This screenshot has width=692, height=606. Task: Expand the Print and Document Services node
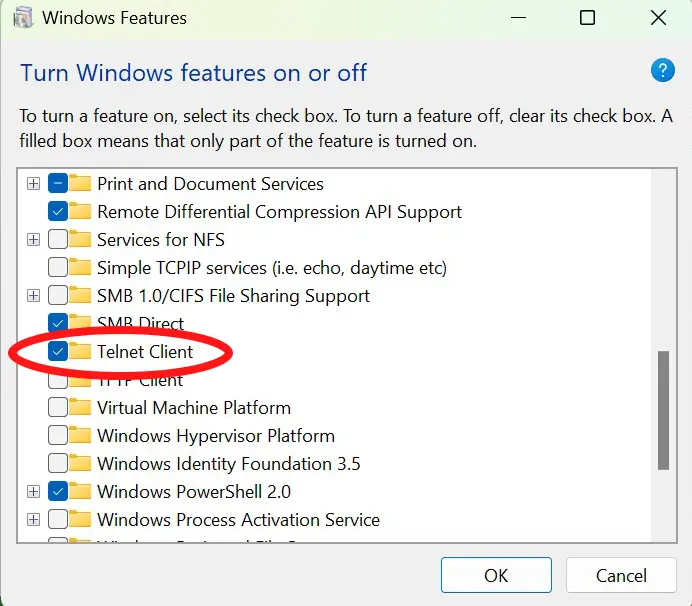(x=34, y=184)
